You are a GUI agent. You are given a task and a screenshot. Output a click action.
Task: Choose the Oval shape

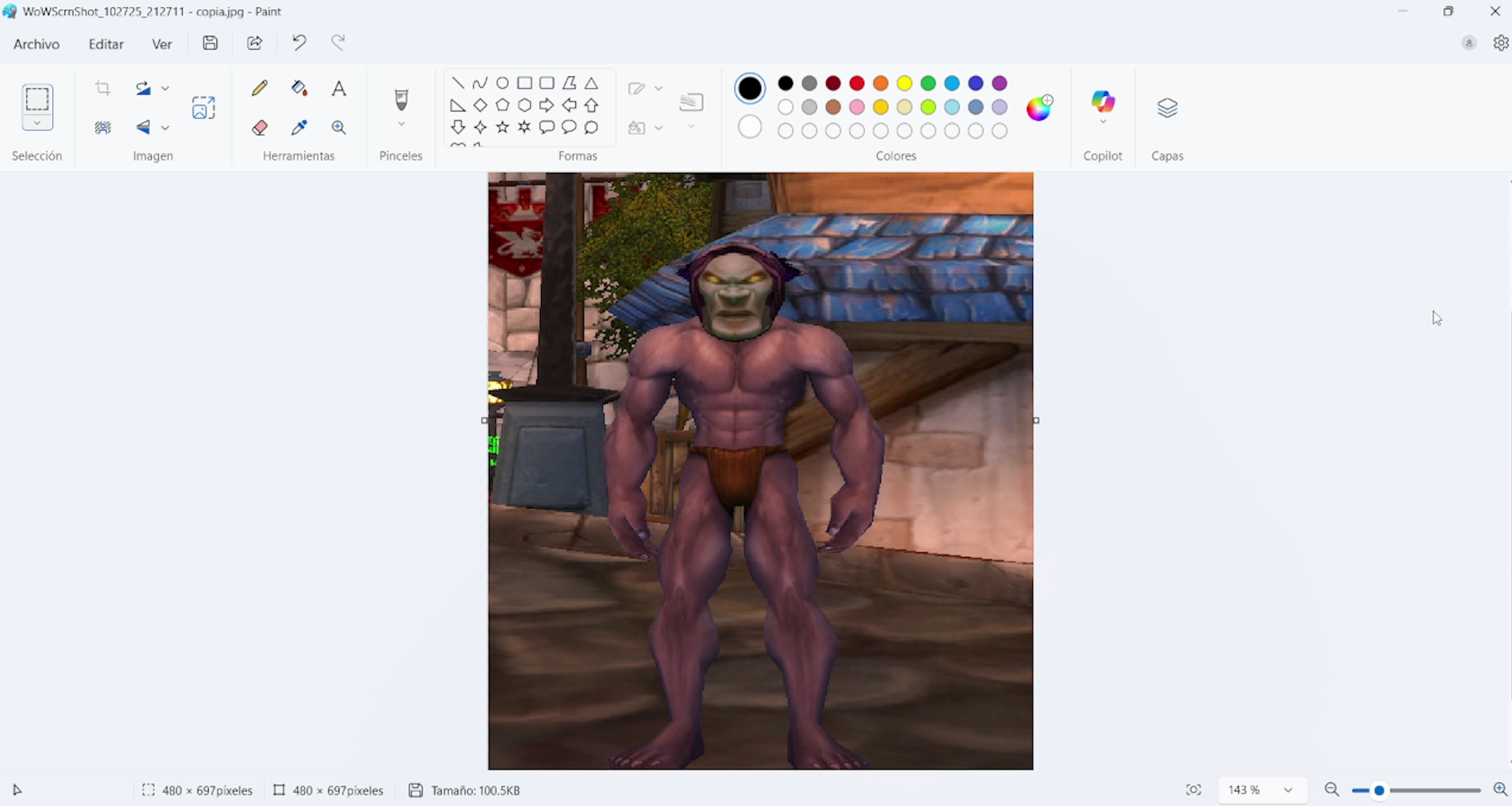click(x=502, y=82)
